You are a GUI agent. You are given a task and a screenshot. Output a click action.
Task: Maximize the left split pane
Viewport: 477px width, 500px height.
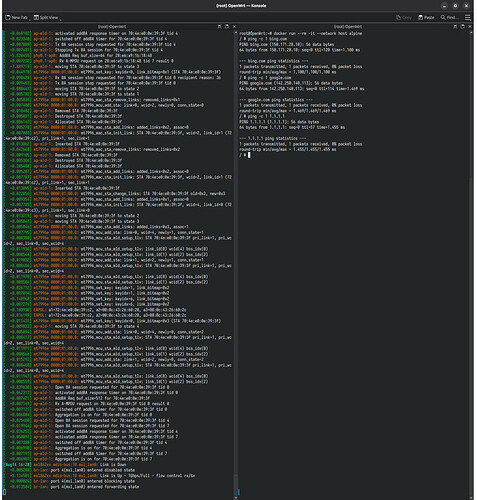click(219, 26)
